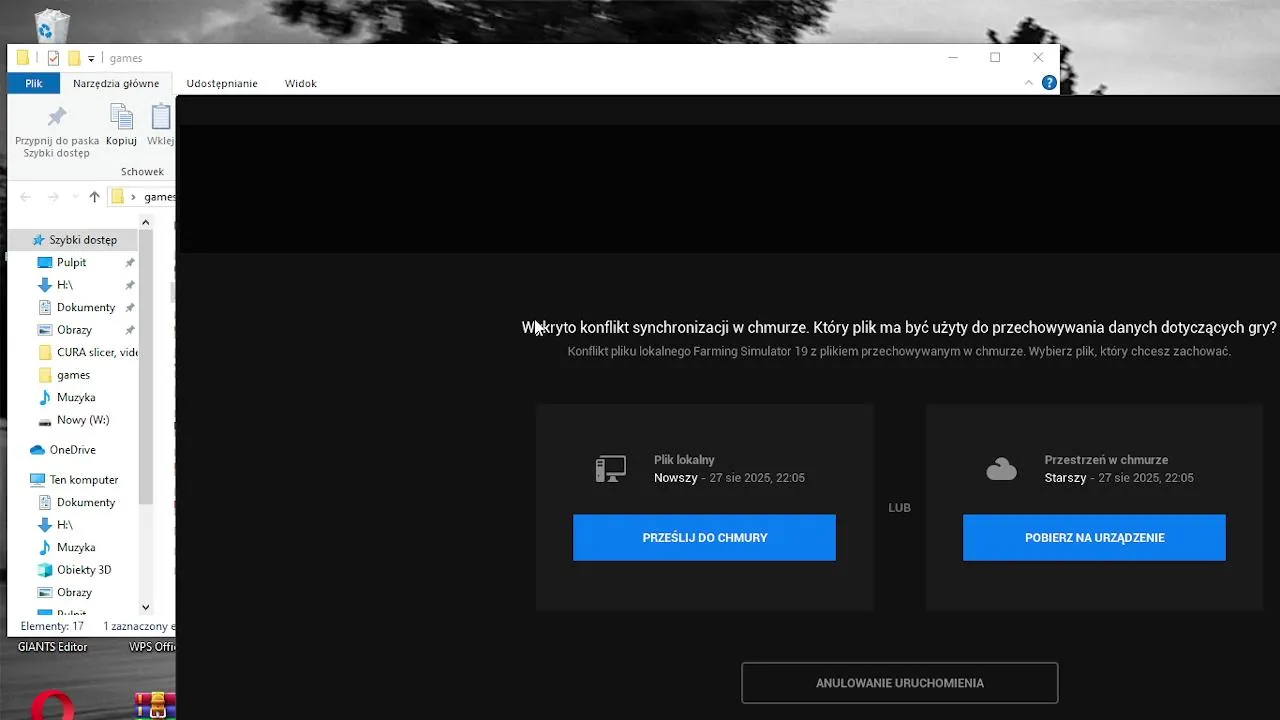
Task: Click the Nowy (W:) drive icon
Action: click(x=44, y=420)
